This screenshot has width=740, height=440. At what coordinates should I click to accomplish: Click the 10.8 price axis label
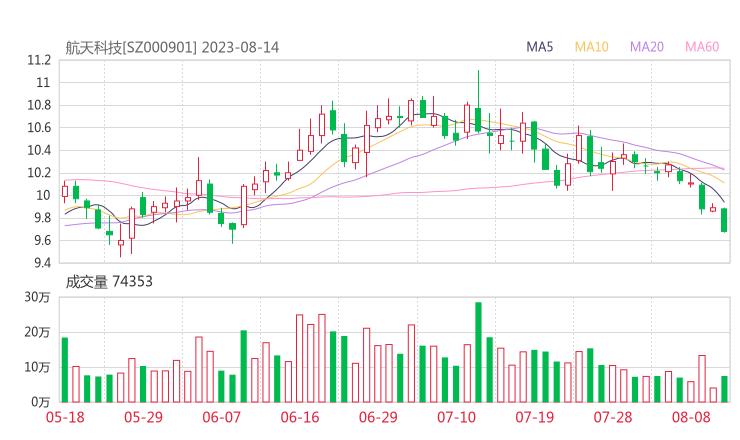39,105
